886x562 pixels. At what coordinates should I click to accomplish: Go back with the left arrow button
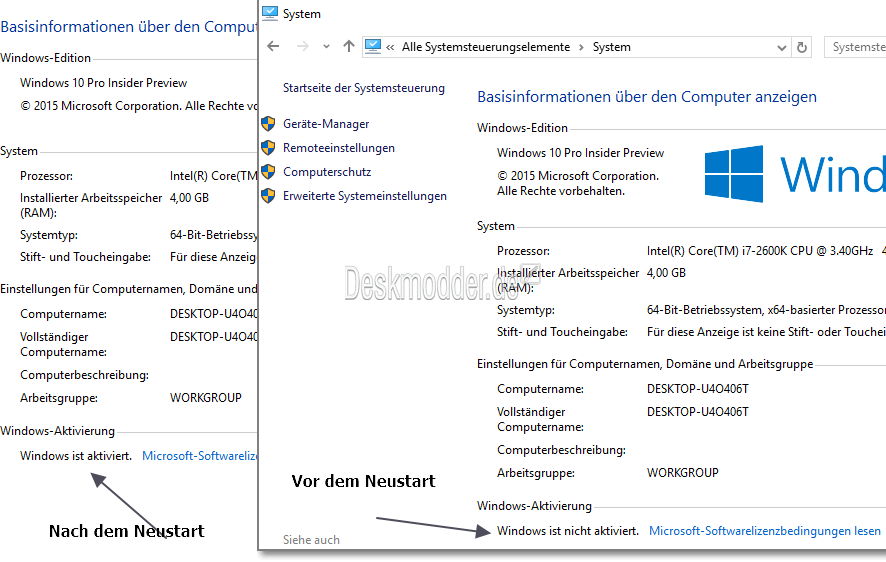point(273,46)
